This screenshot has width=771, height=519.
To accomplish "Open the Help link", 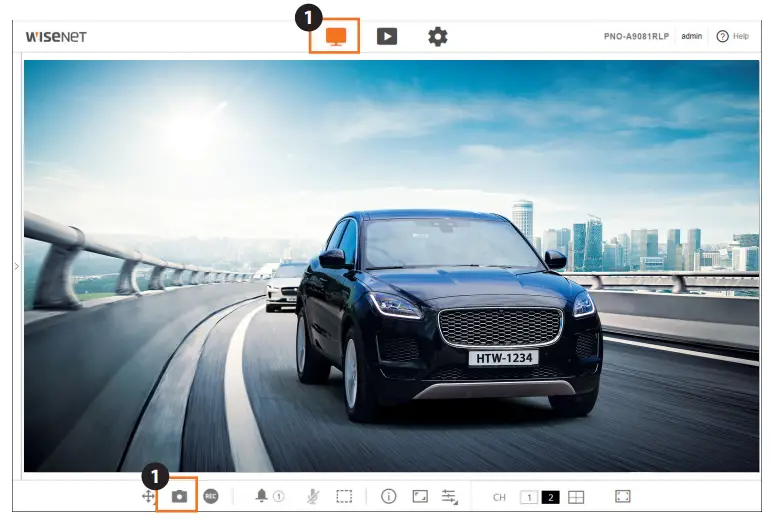I will pos(733,36).
